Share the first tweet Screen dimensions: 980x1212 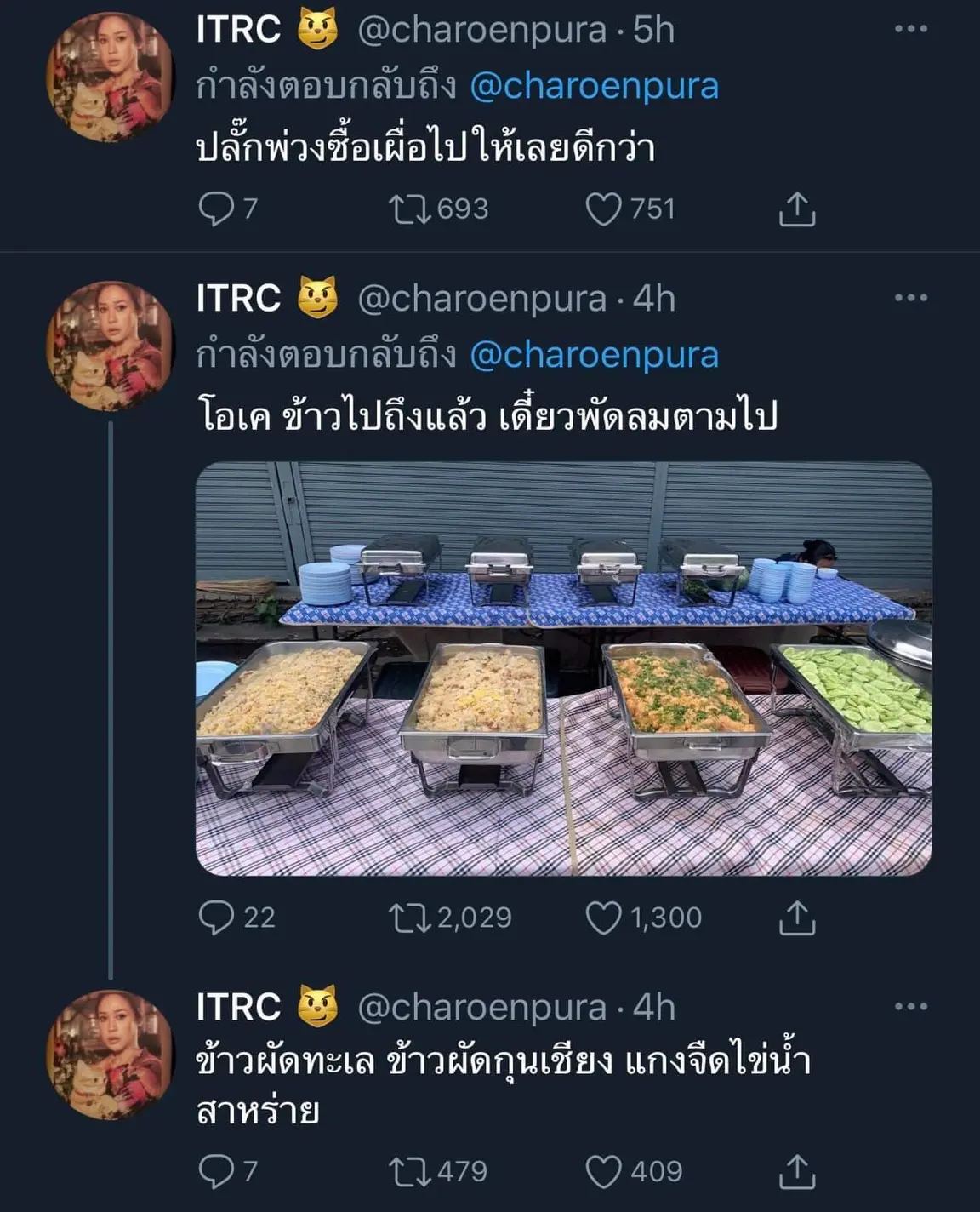[x=797, y=209]
